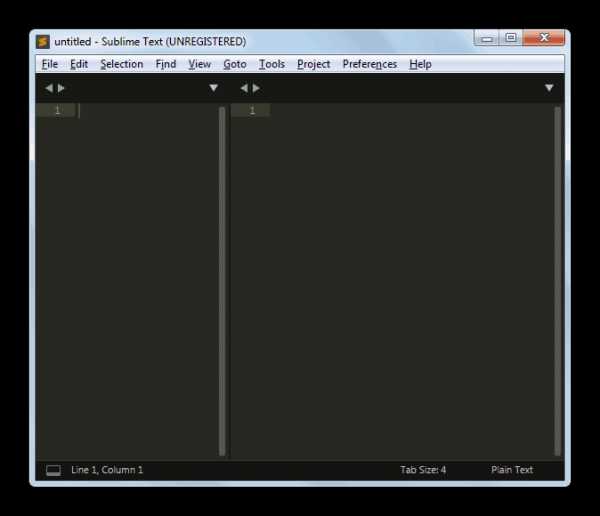Open the Plain Text syntax selector
The width and height of the screenshot is (600, 516).
click(x=512, y=470)
